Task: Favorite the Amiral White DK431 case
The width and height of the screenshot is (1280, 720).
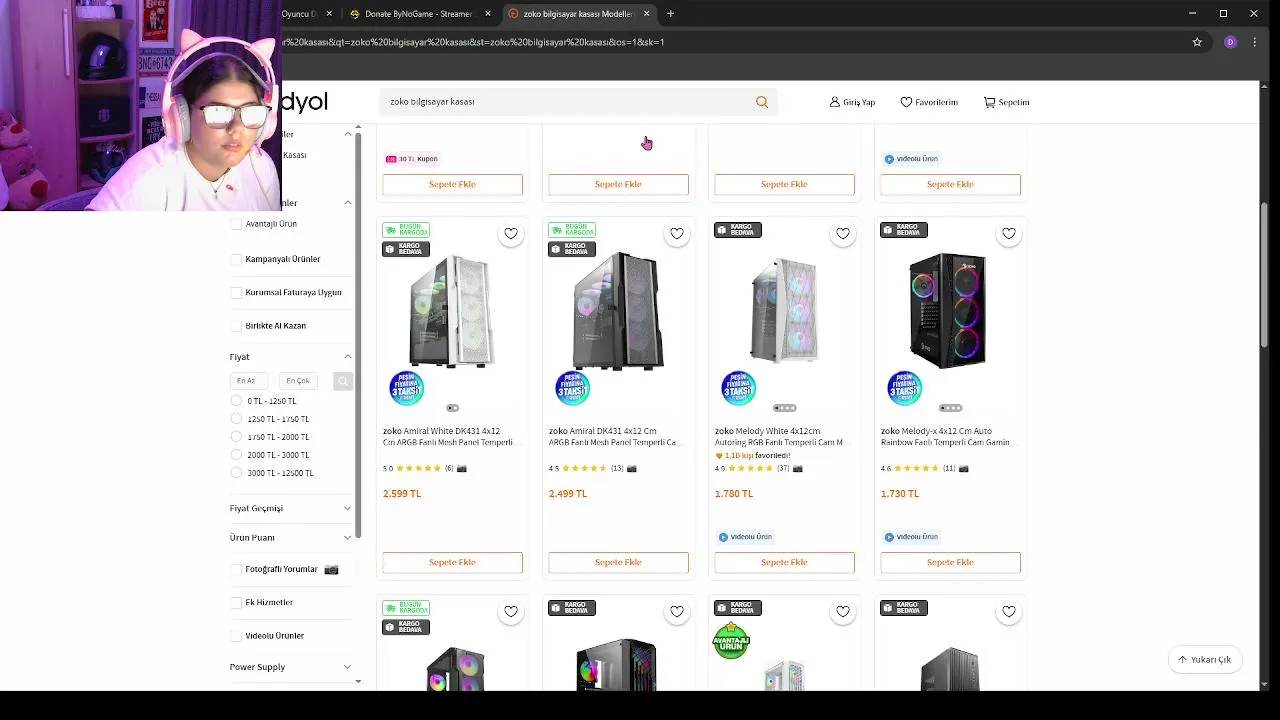Action: point(511,234)
